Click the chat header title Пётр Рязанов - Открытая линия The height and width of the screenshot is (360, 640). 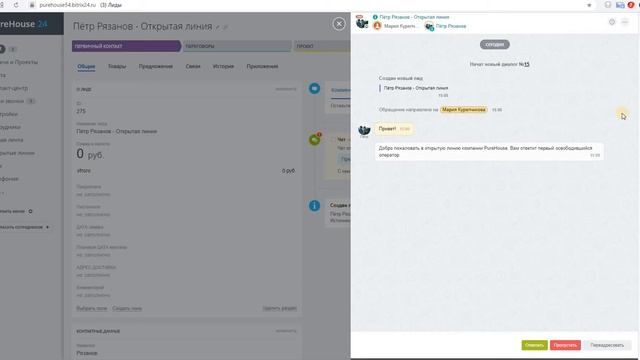[x=414, y=17]
